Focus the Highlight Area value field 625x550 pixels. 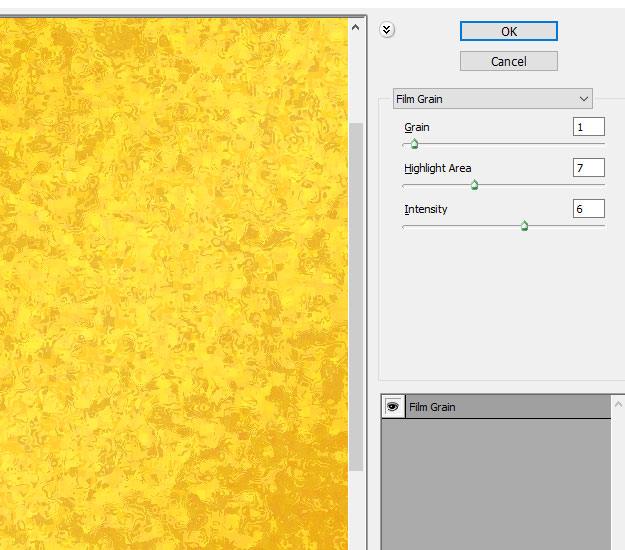(x=588, y=168)
